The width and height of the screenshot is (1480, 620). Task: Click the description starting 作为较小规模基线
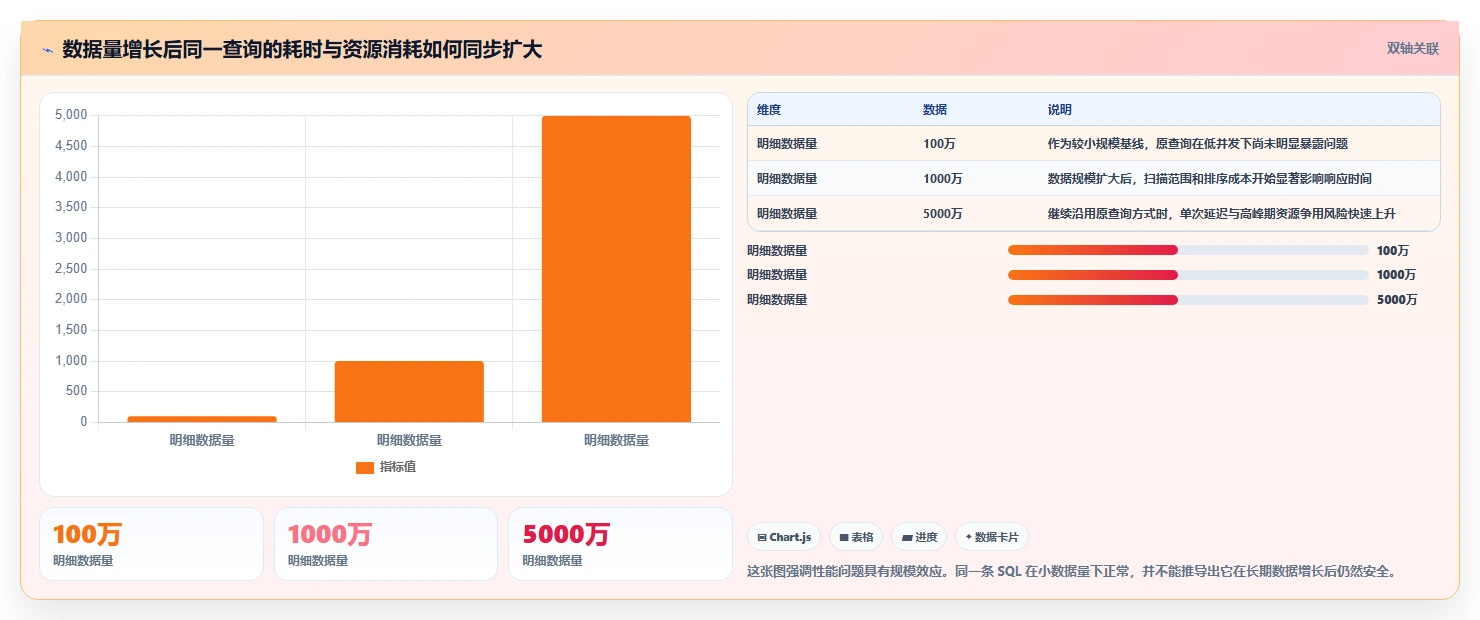[1197, 143]
